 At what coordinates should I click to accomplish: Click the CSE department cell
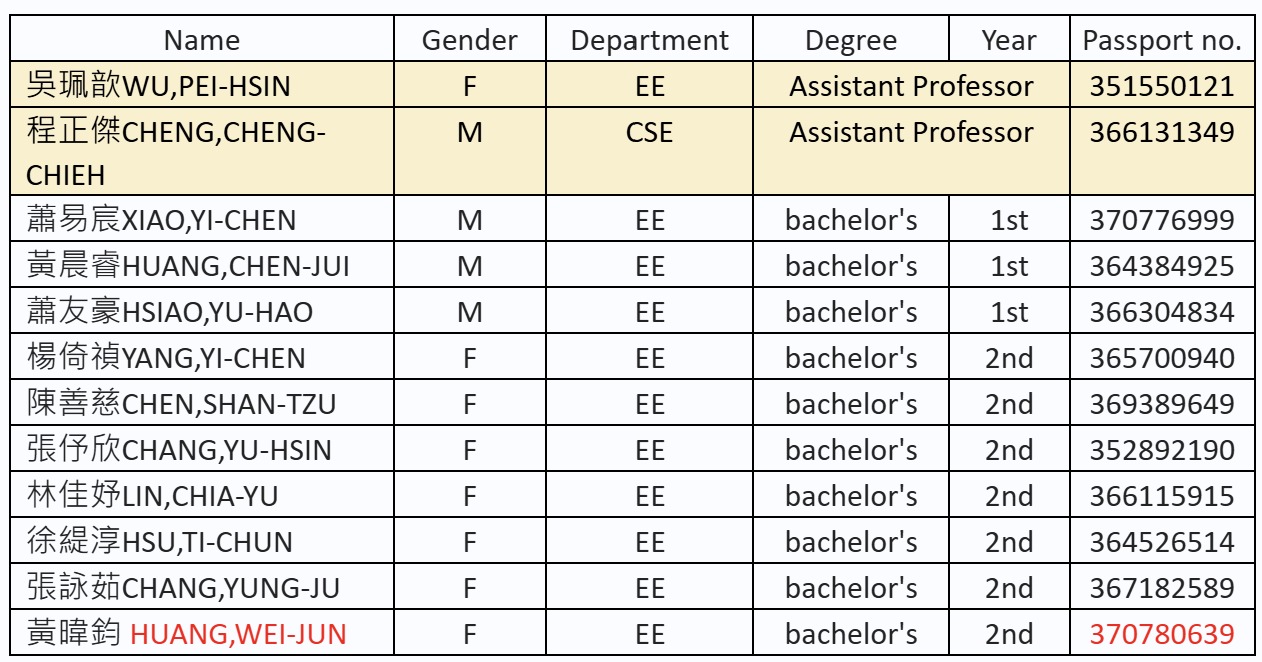click(649, 152)
